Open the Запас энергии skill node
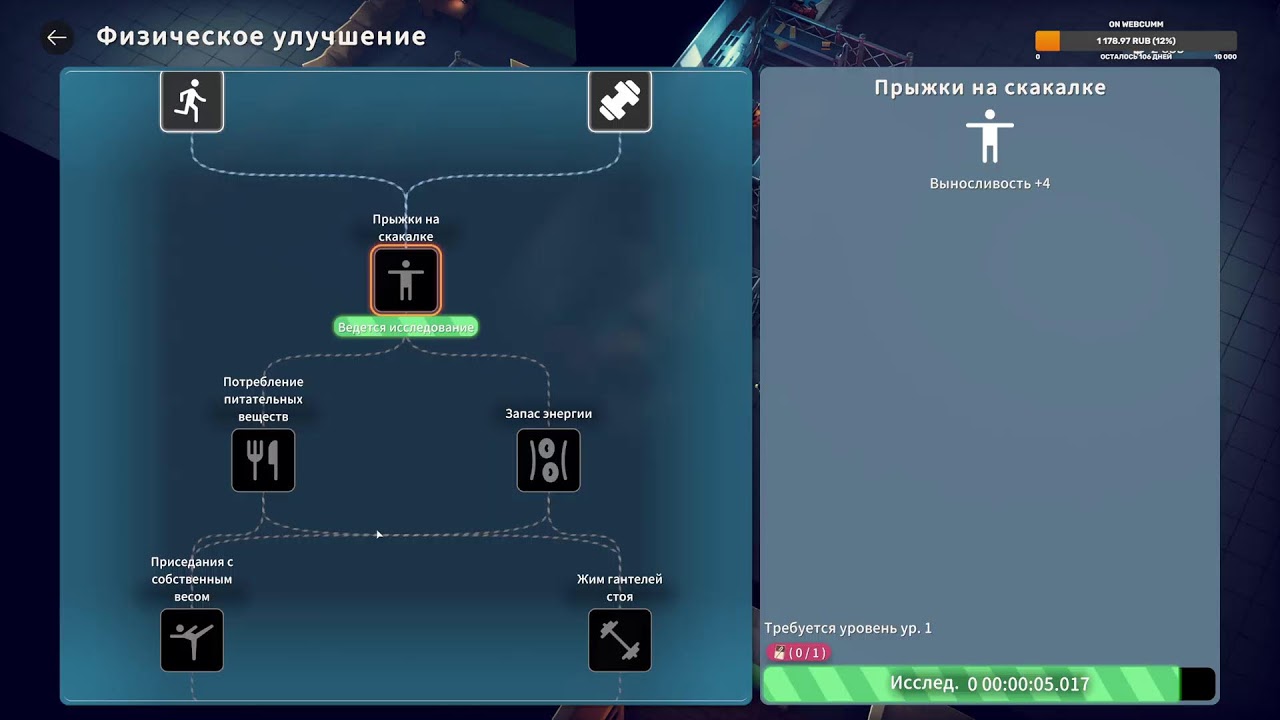This screenshot has height=720, width=1280. (549, 460)
